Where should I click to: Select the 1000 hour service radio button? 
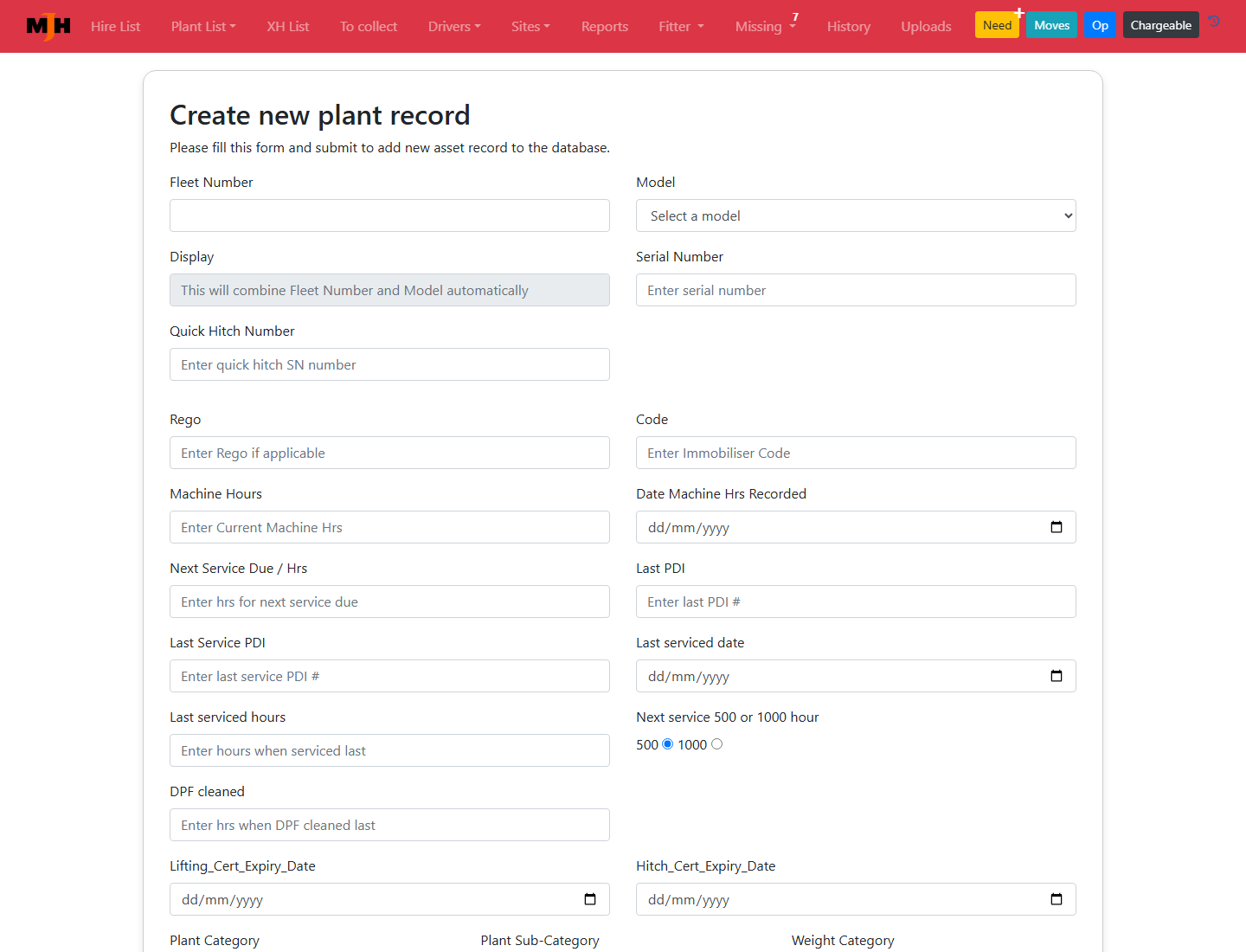pos(716,744)
